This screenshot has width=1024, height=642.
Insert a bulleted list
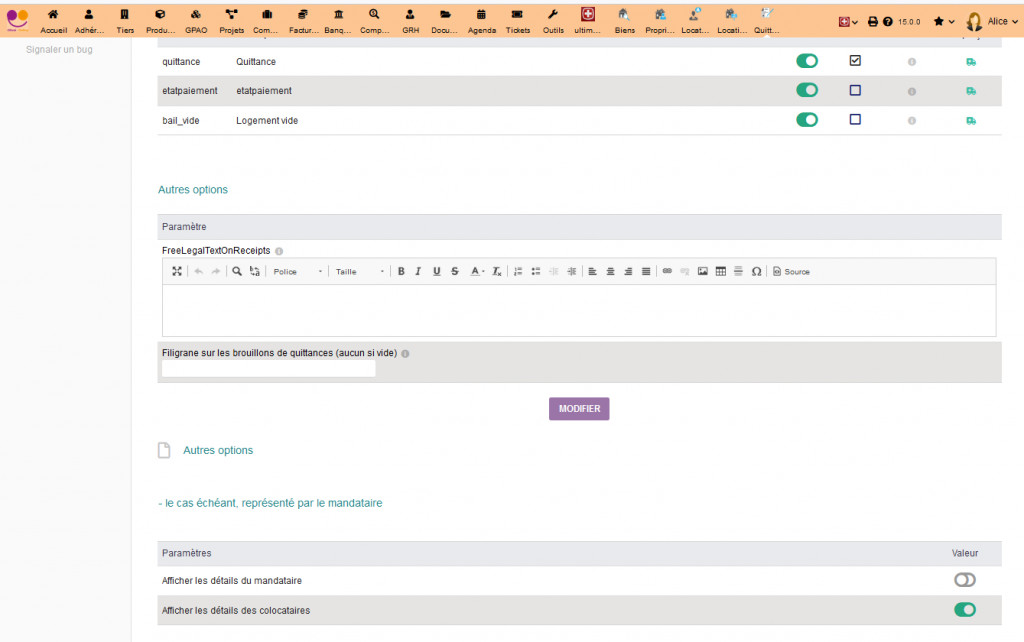click(536, 271)
